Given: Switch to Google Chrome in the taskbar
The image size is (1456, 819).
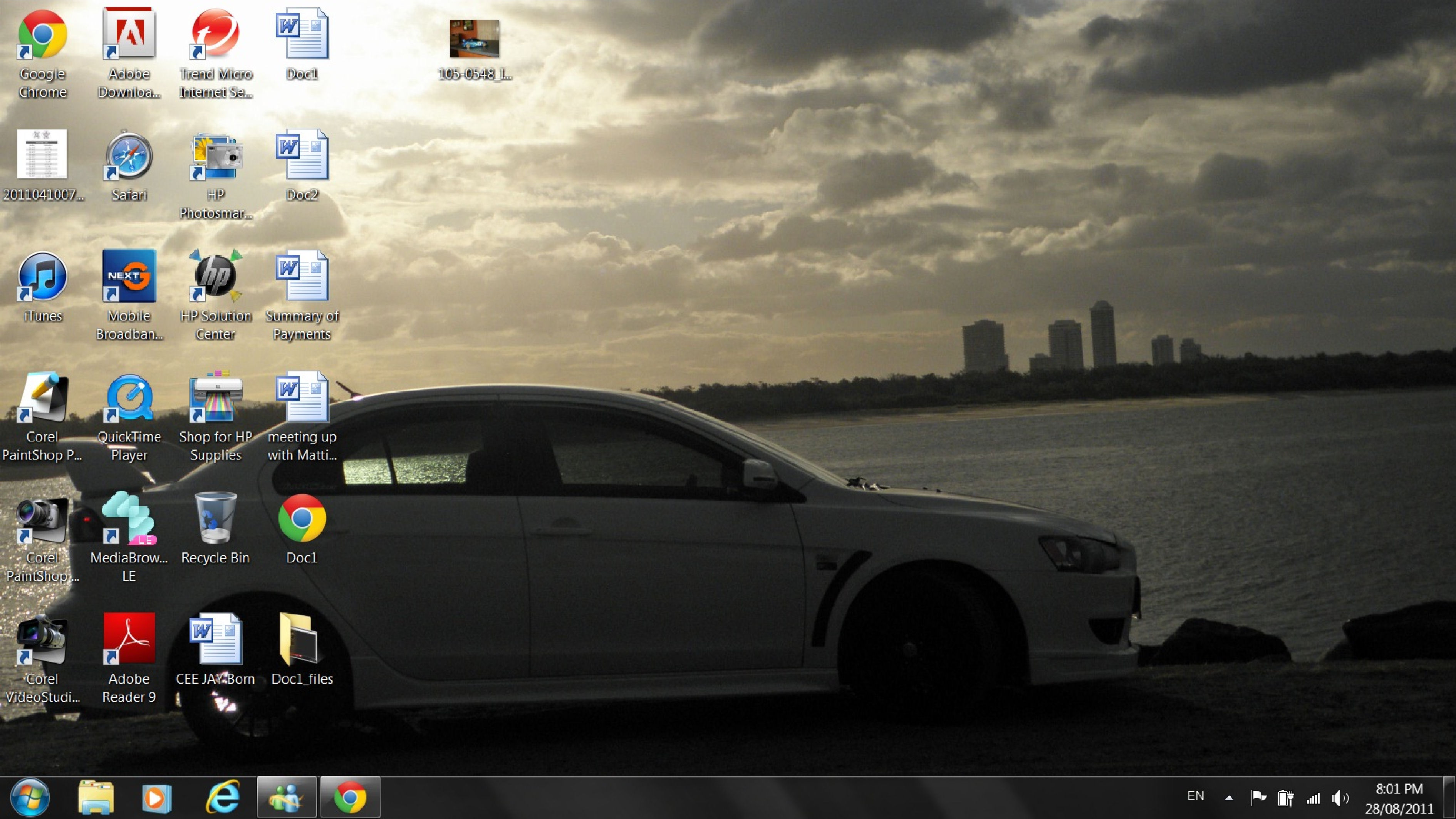Looking at the screenshot, I should coord(351,797).
